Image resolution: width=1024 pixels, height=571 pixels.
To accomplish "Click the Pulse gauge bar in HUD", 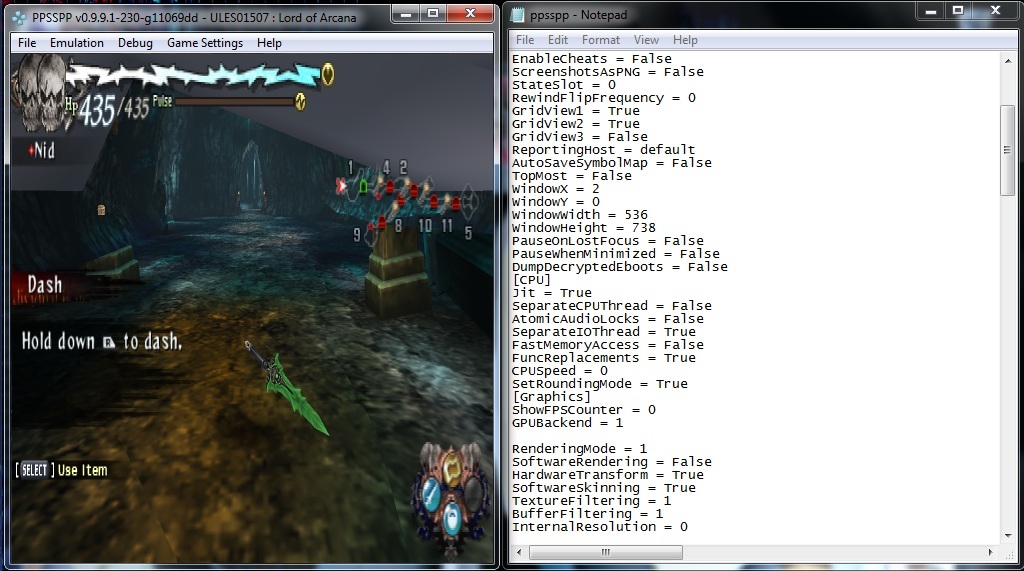I will pos(235,101).
